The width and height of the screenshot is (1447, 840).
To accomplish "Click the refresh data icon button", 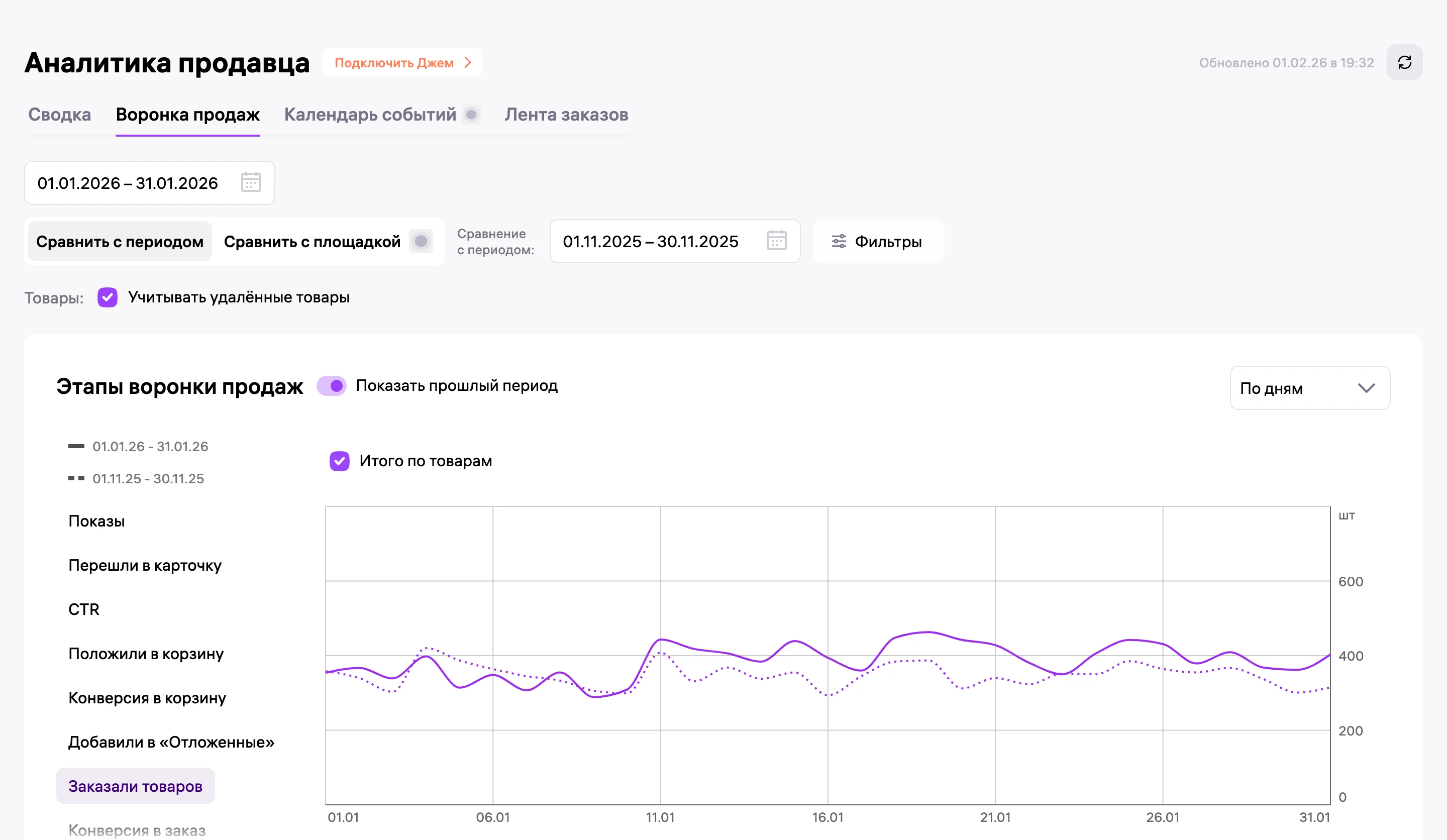I will pos(1404,63).
